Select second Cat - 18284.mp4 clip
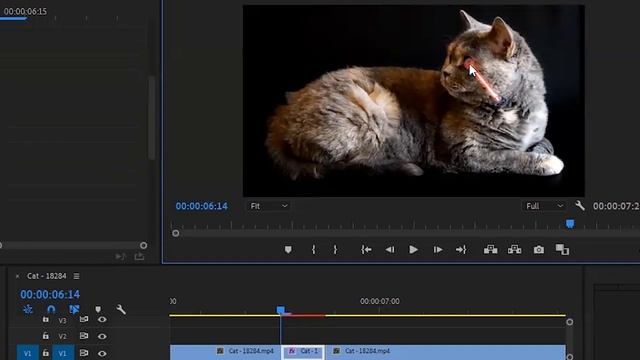Viewport: 640px width, 360px height. 445,352
